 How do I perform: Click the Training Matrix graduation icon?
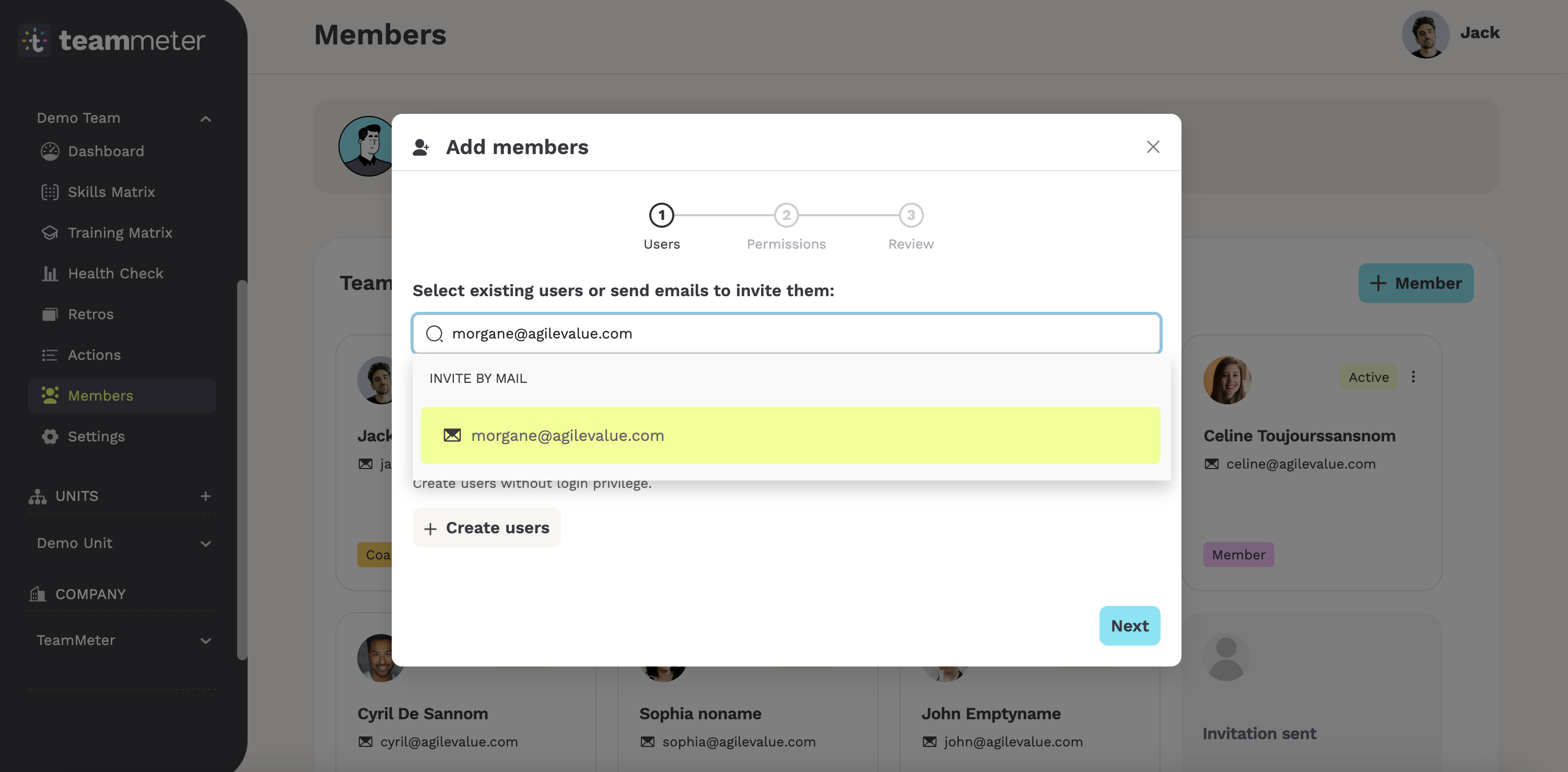[50, 232]
